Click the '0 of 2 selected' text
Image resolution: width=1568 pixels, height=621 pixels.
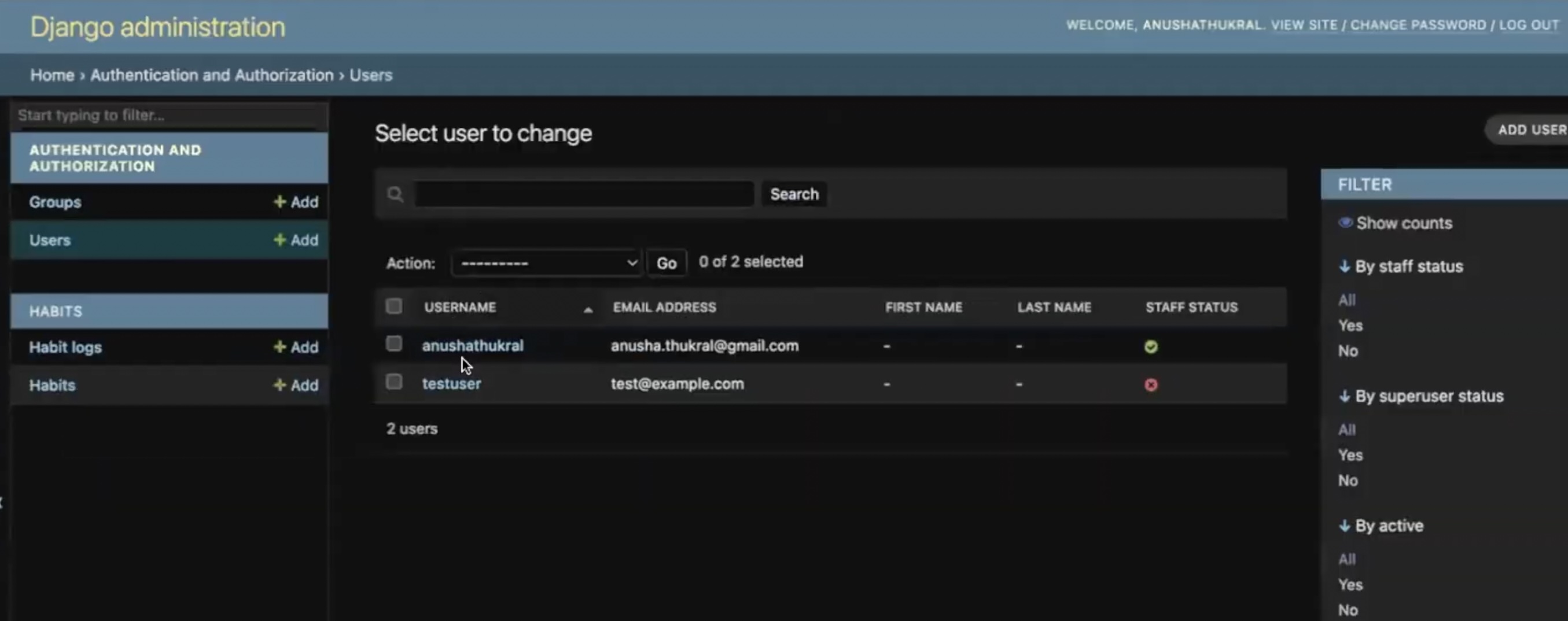[750, 262]
